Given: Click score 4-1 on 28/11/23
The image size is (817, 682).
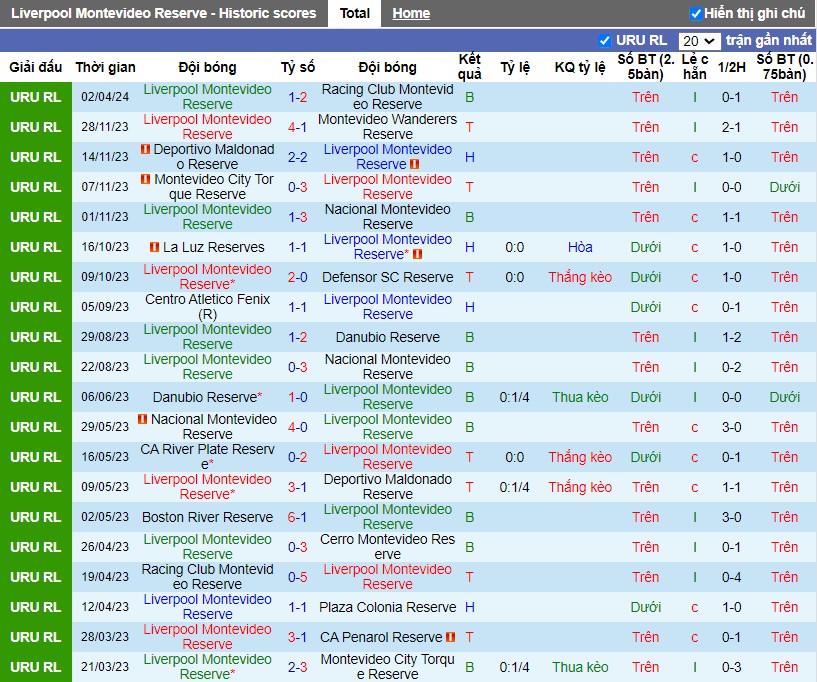Looking at the screenshot, I should point(298,127).
